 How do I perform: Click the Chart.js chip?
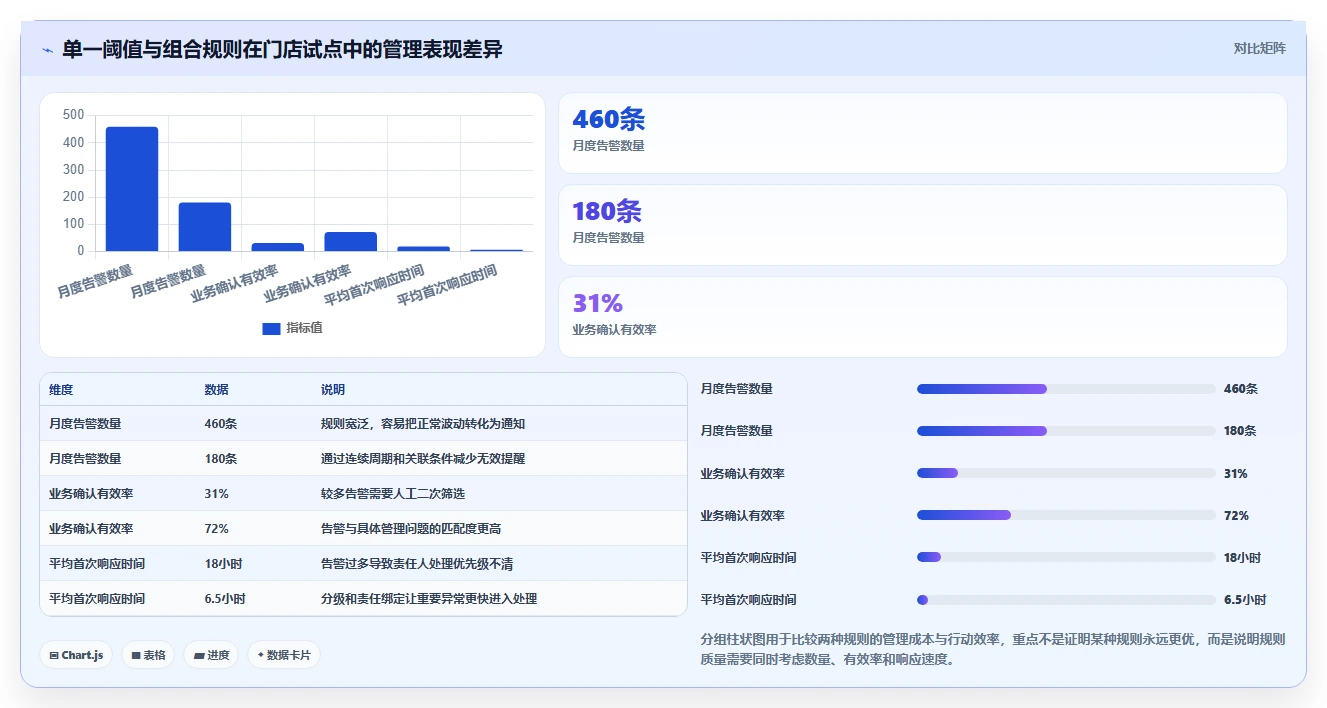(x=76, y=655)
